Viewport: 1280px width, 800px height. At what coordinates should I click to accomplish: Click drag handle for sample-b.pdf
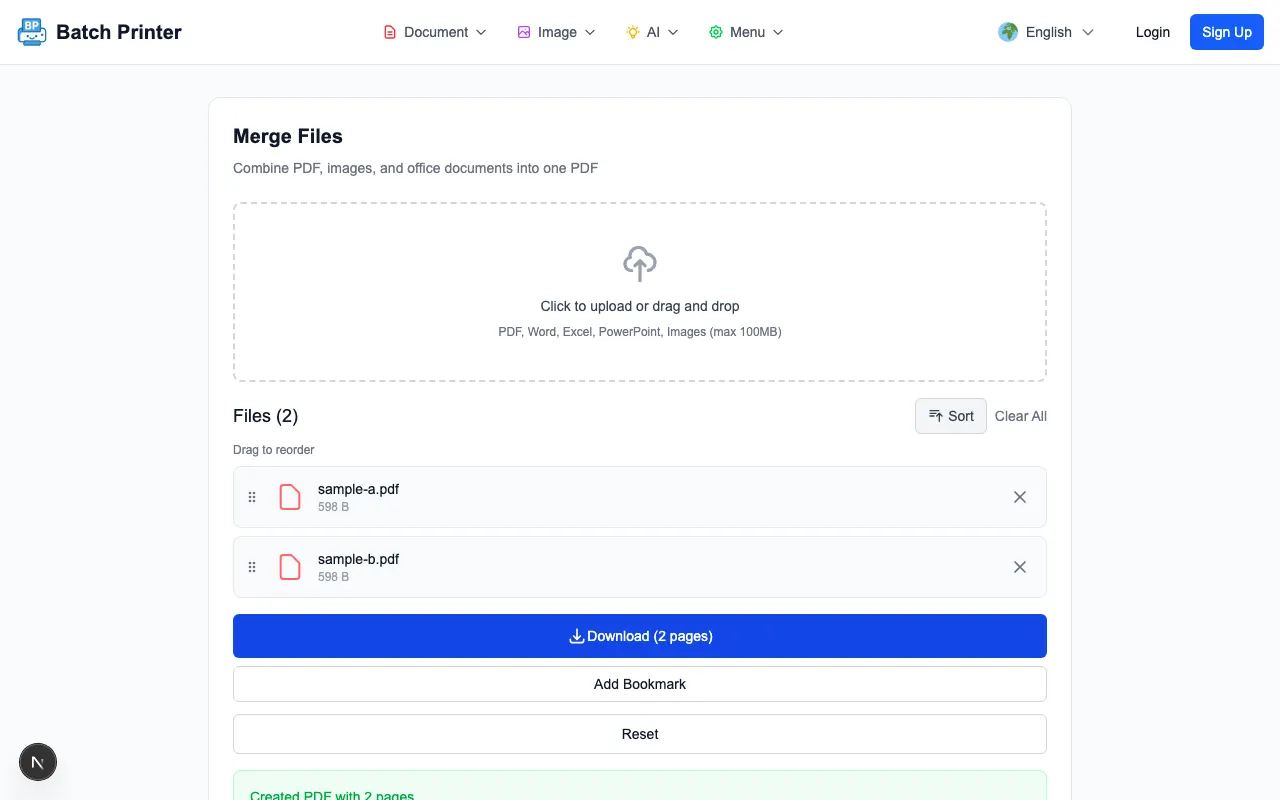pyautogui.click(x=252, y=567)
